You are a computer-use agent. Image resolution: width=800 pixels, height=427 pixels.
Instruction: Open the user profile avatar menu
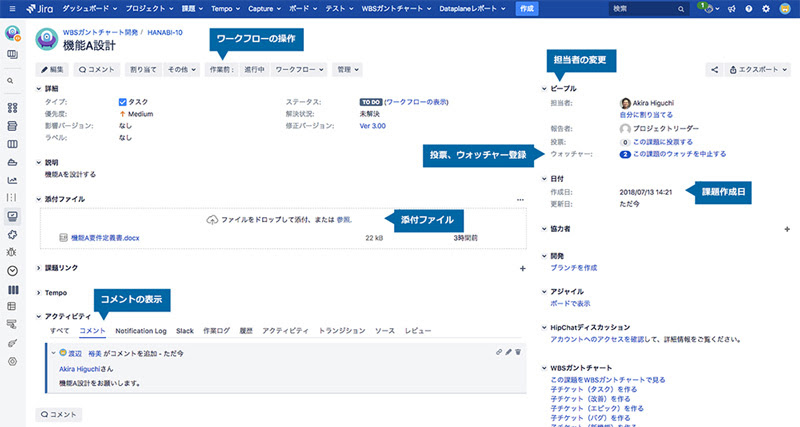tap(785, 9)
